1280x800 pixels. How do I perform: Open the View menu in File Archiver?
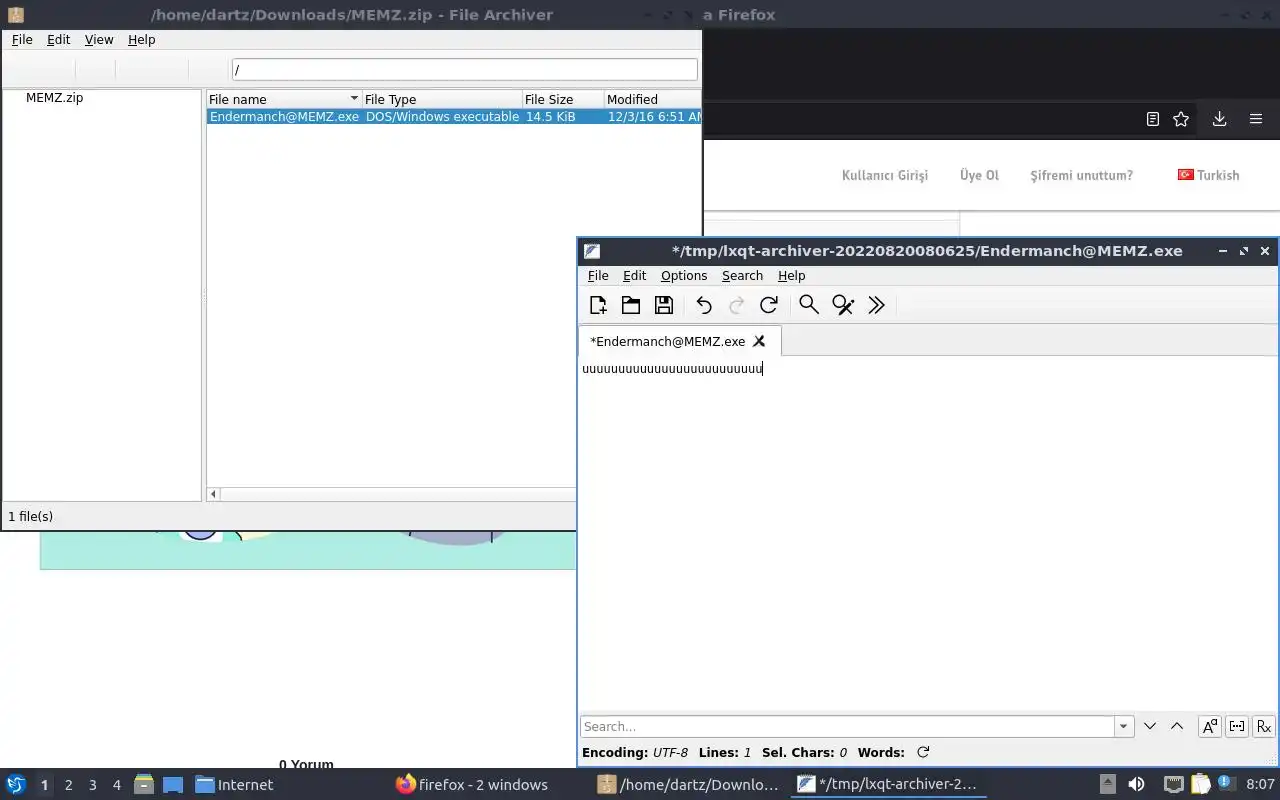tap(99, 40)
